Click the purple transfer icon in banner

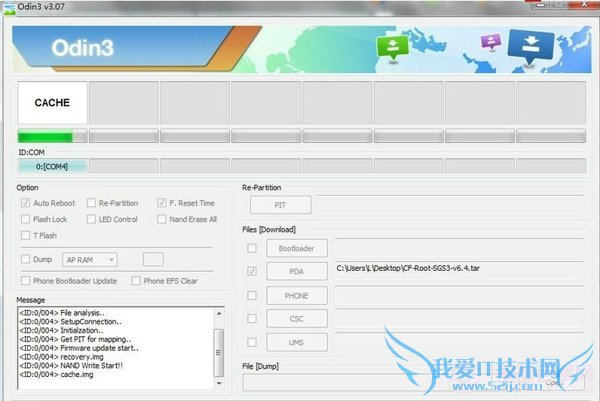[491, 41]
